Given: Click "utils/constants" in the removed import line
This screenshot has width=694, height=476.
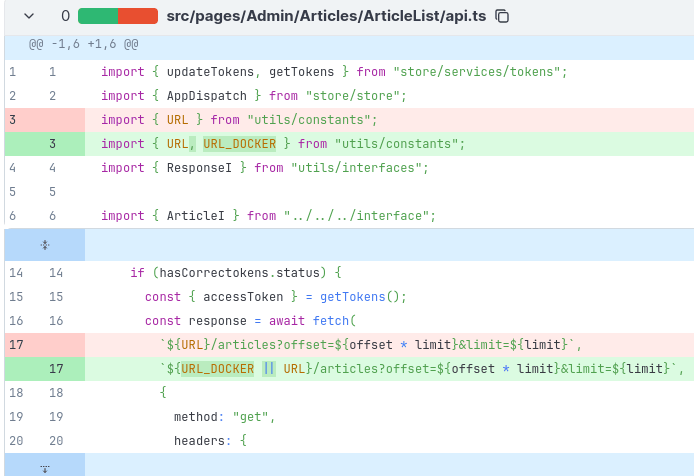Looking at the screenshot, I should point(309,120).
